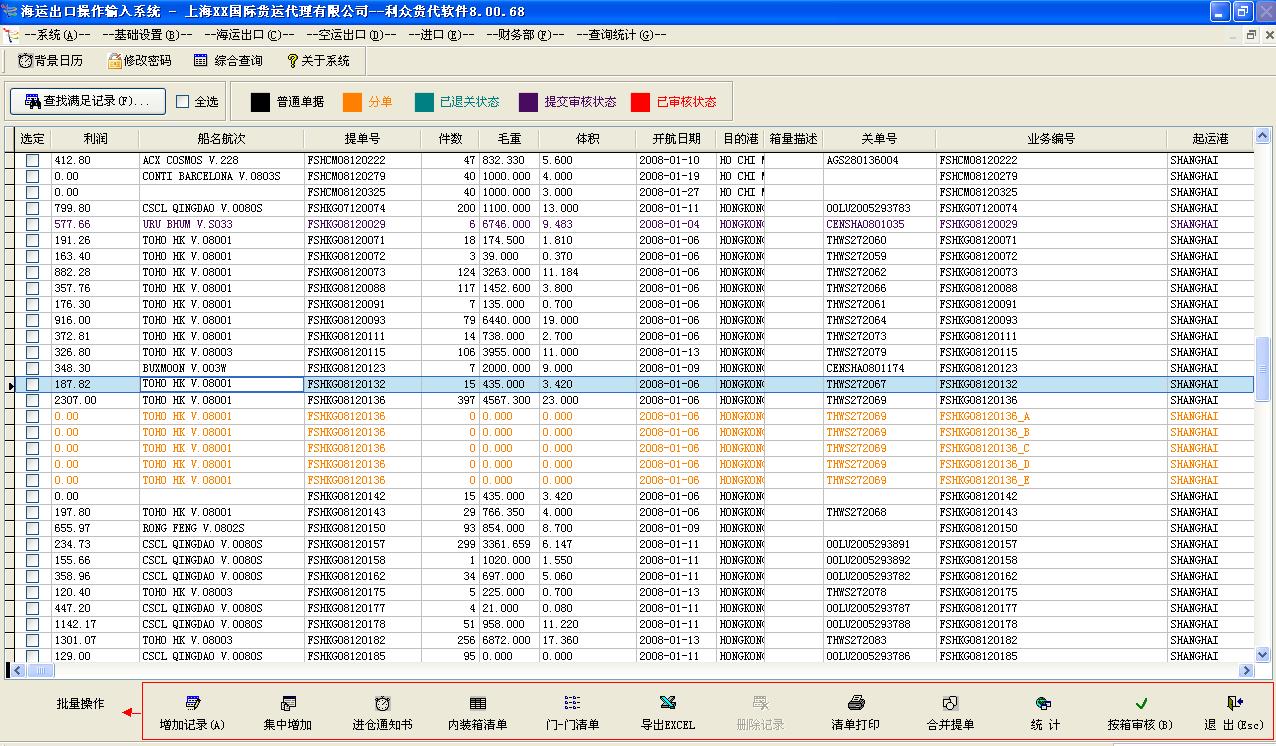Open the 进仓通知书 warehouse notice
Screen dimensions: 1276x746
pos(382,713)
